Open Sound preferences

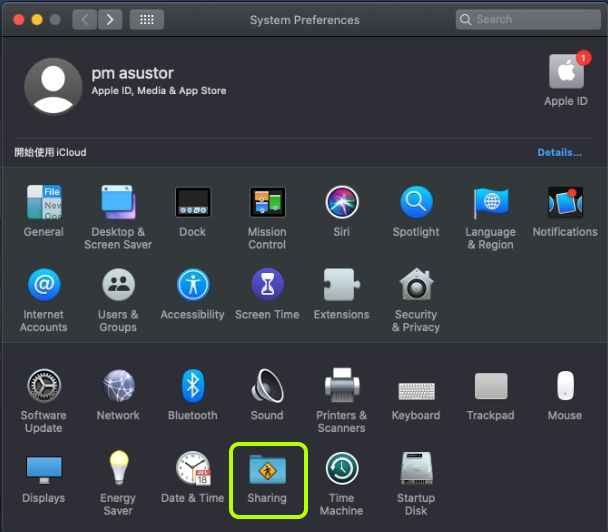pos(267,385)
